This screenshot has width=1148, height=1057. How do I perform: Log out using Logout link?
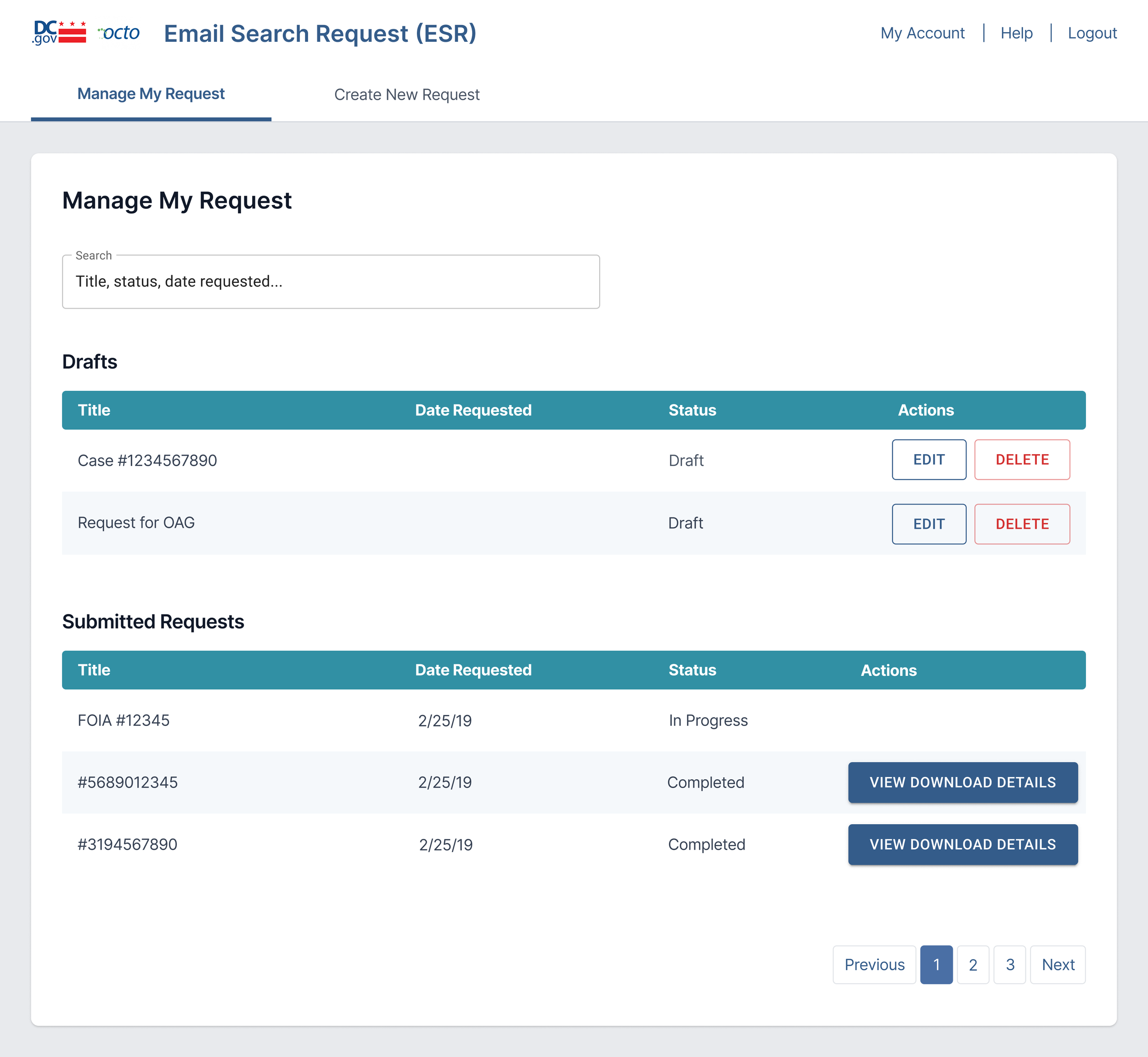point(1092,33)
